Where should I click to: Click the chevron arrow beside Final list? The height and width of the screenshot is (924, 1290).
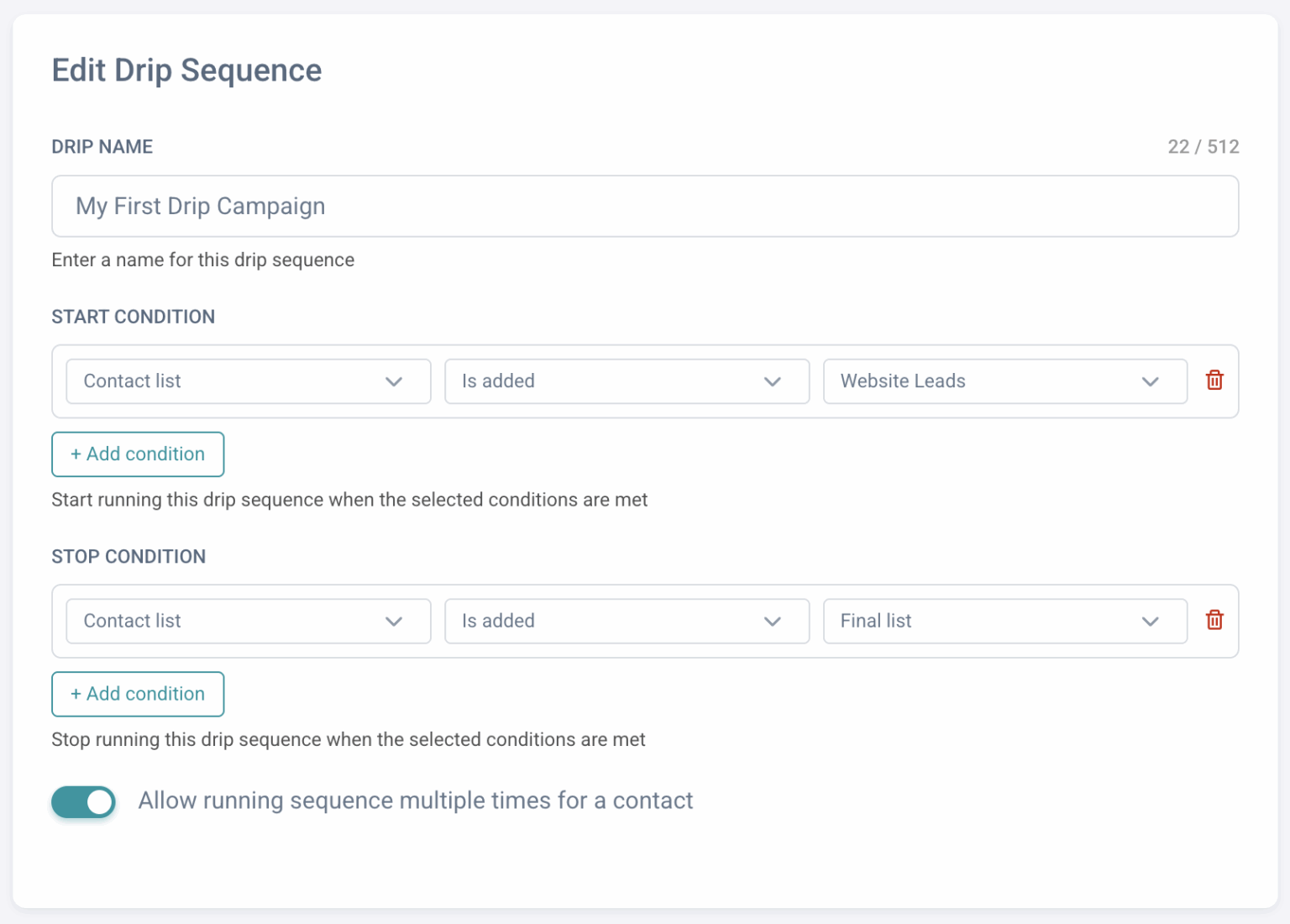[1150, 622]
